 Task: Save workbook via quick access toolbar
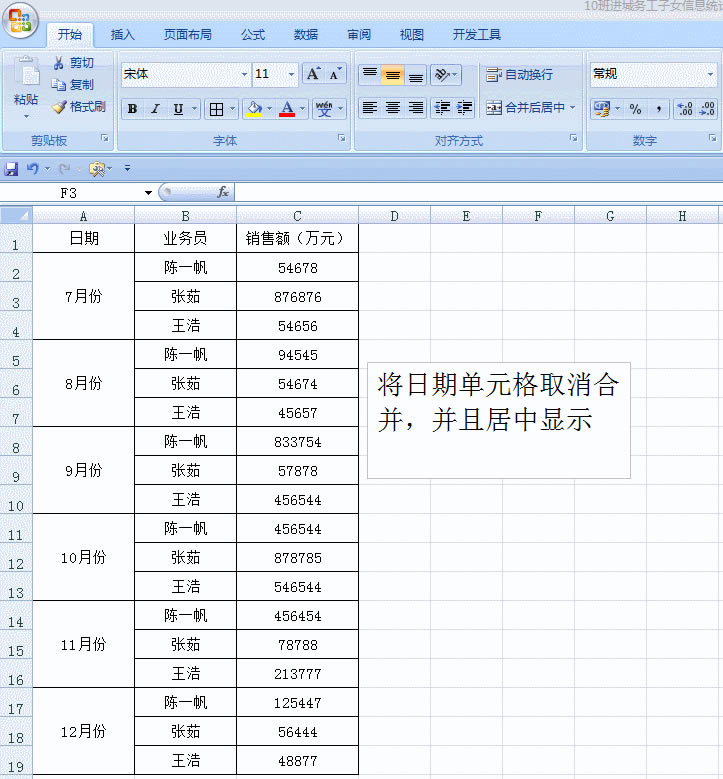(11, 169)
